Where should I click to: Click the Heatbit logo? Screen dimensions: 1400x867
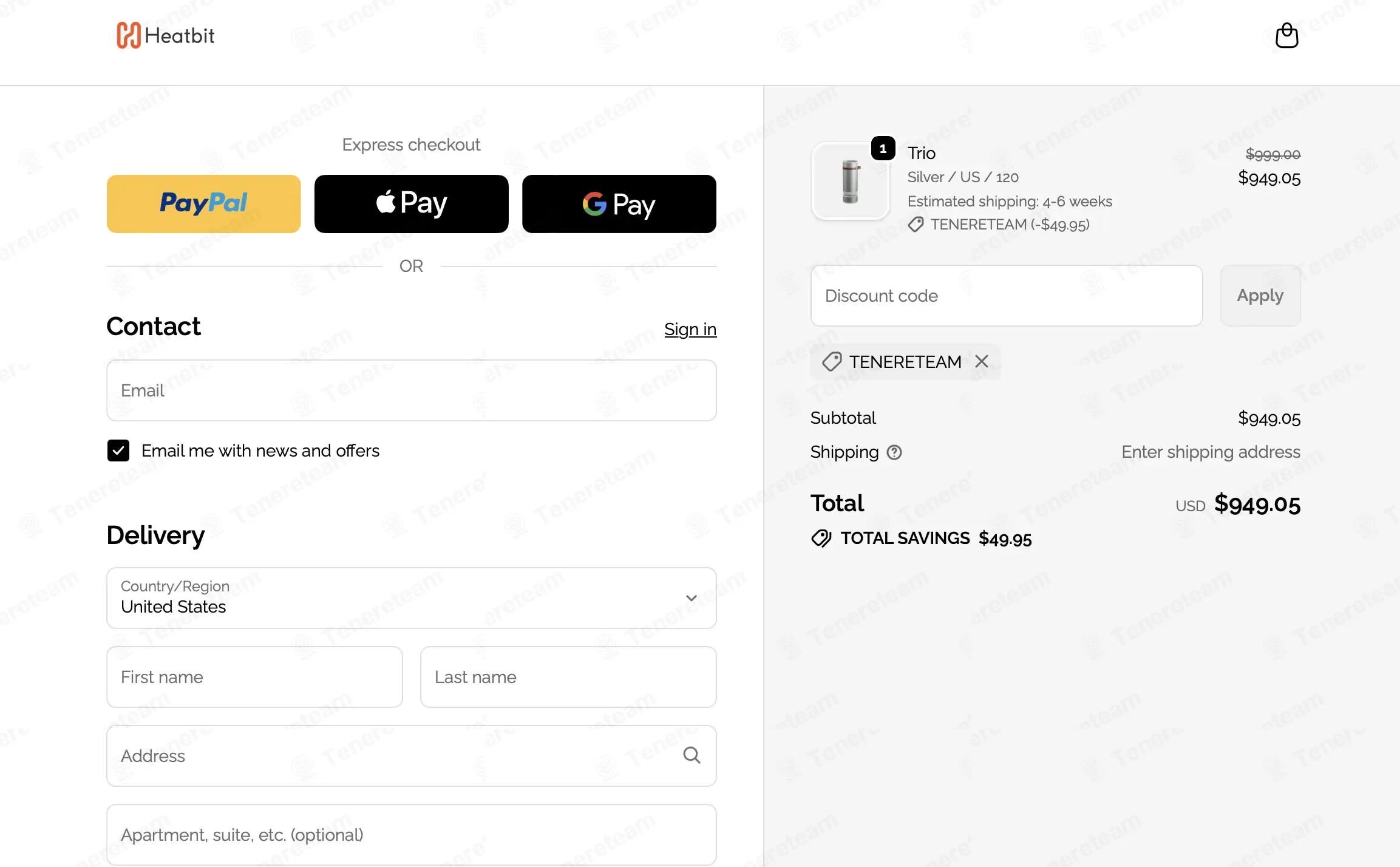tap(165, 35)
